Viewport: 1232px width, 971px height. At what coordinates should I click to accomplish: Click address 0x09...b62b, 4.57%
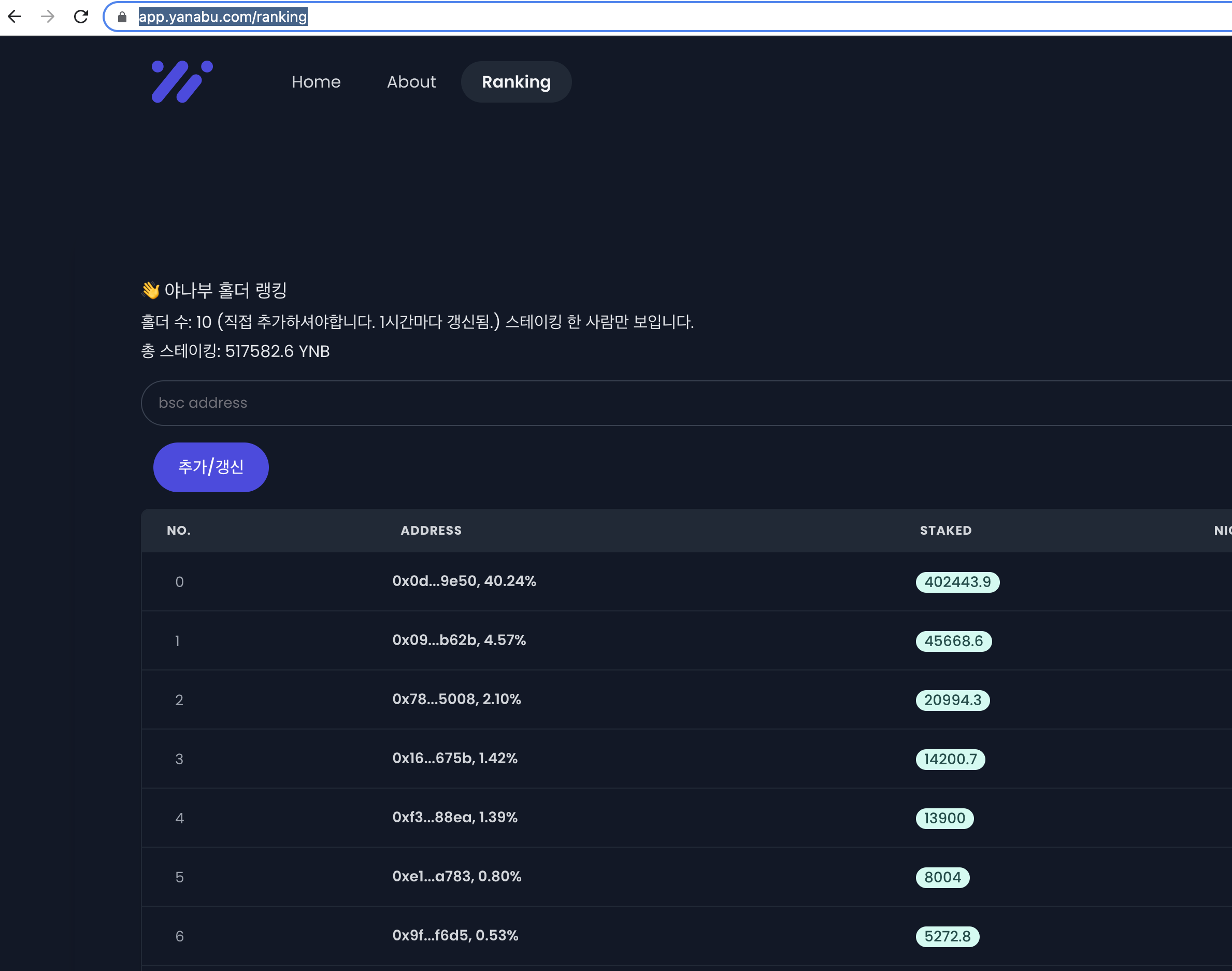coord(459,640)
